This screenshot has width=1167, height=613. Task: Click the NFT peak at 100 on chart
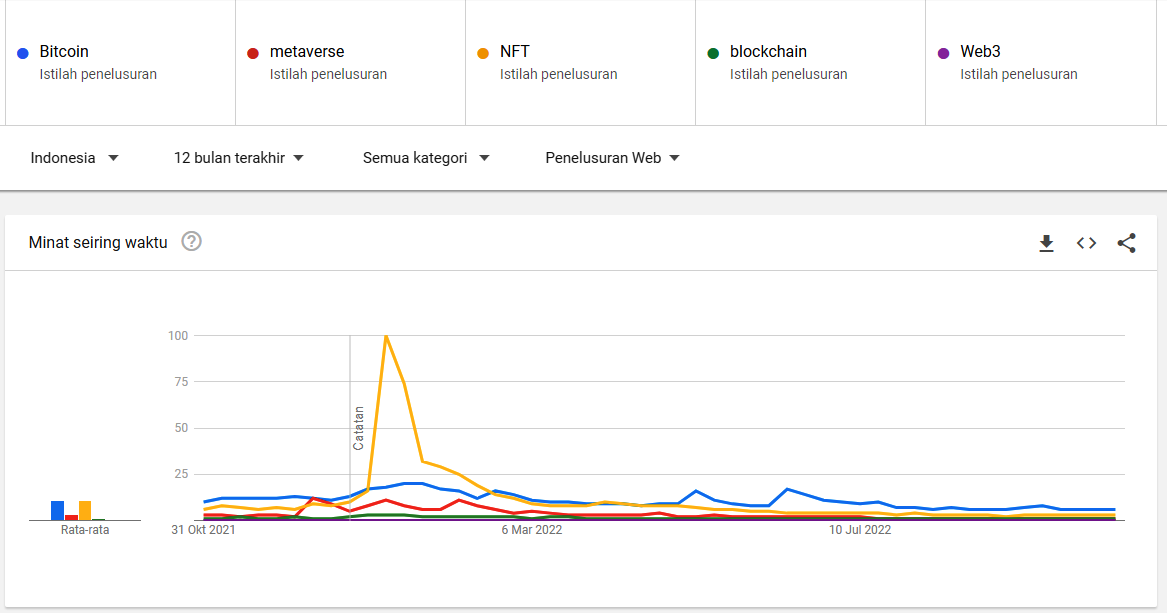386,336
